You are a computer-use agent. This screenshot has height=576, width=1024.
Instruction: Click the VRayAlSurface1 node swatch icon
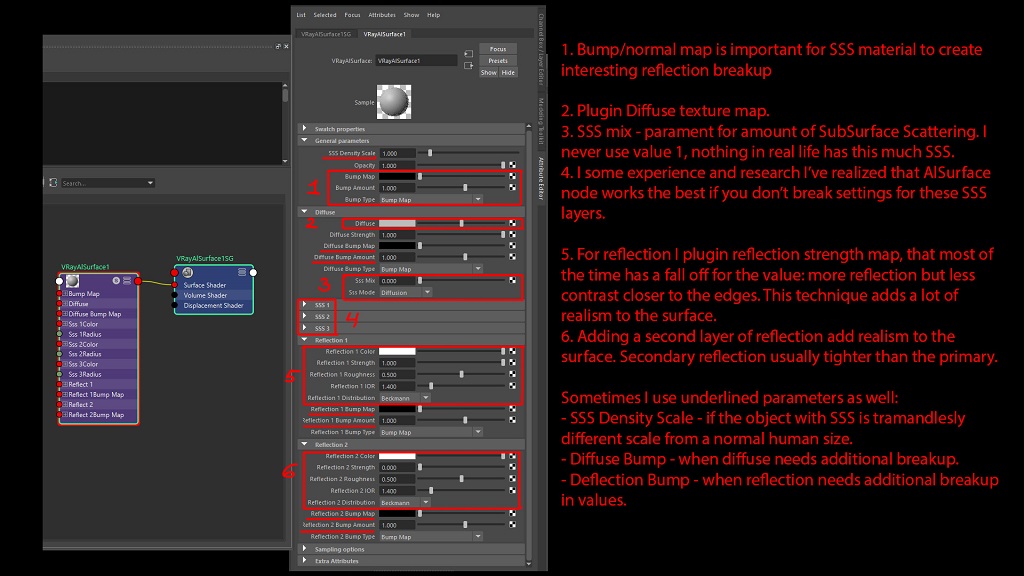pos(72,281)
